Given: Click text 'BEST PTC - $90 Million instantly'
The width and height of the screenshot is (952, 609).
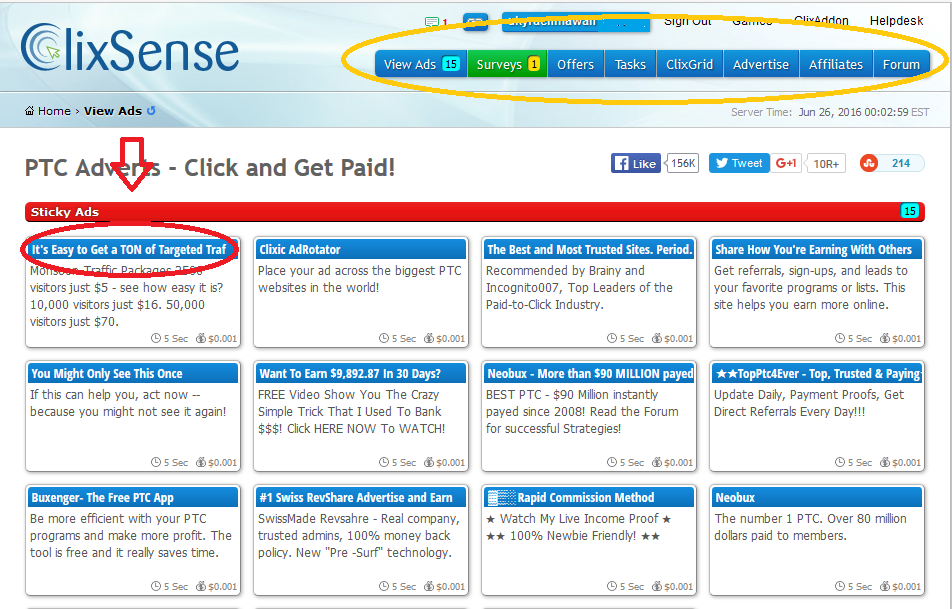Looking at the screenshot, I should pyautogui.click(x=572, y=395).
